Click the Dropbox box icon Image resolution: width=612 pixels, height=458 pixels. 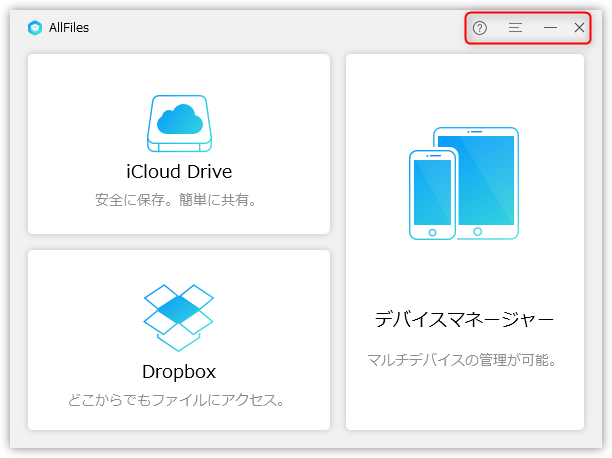pyautogui.click(x=179, y=317)
